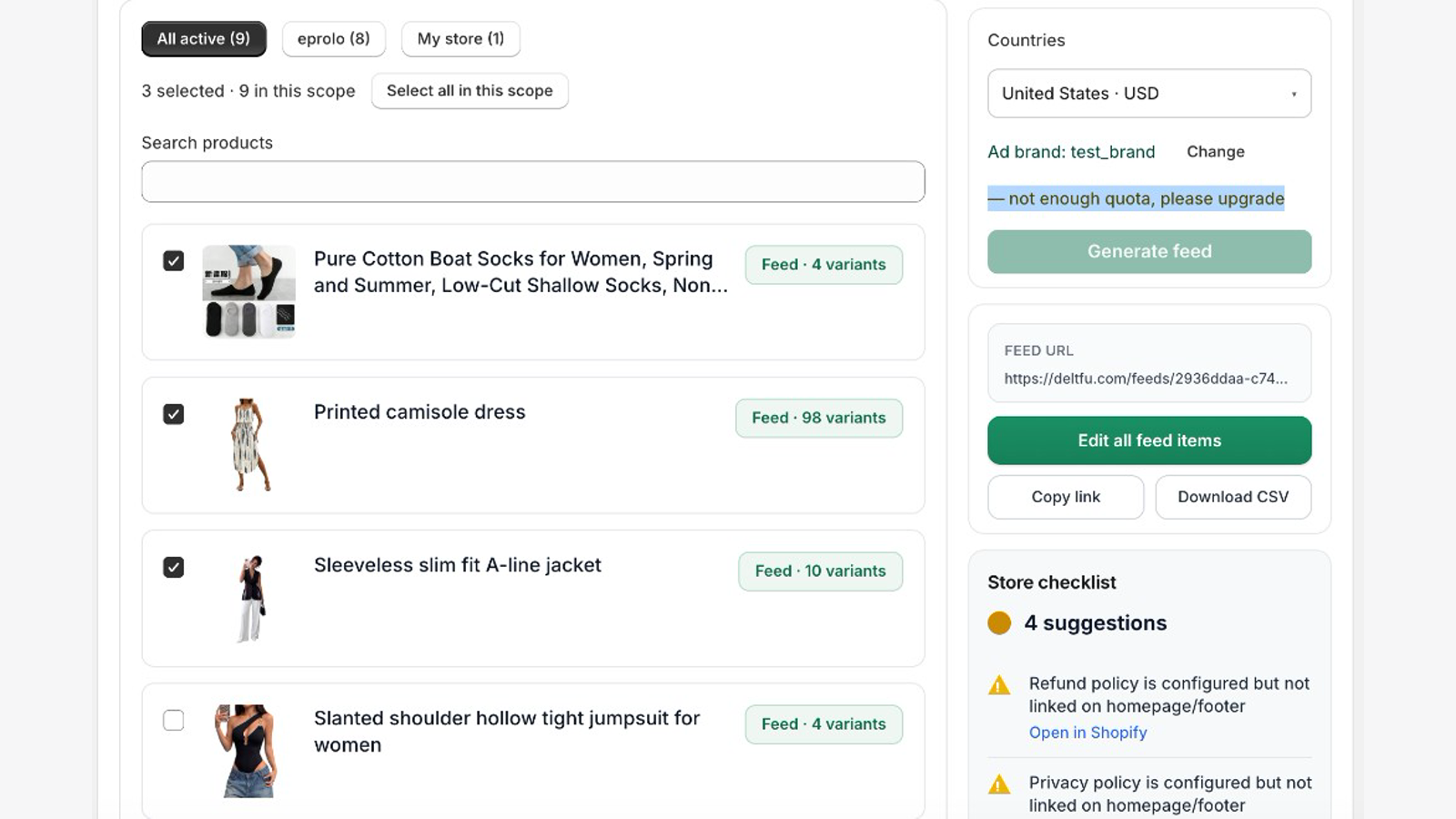Focus the Search products input field
Screen dimensions: 1456x819
point(533,182)
